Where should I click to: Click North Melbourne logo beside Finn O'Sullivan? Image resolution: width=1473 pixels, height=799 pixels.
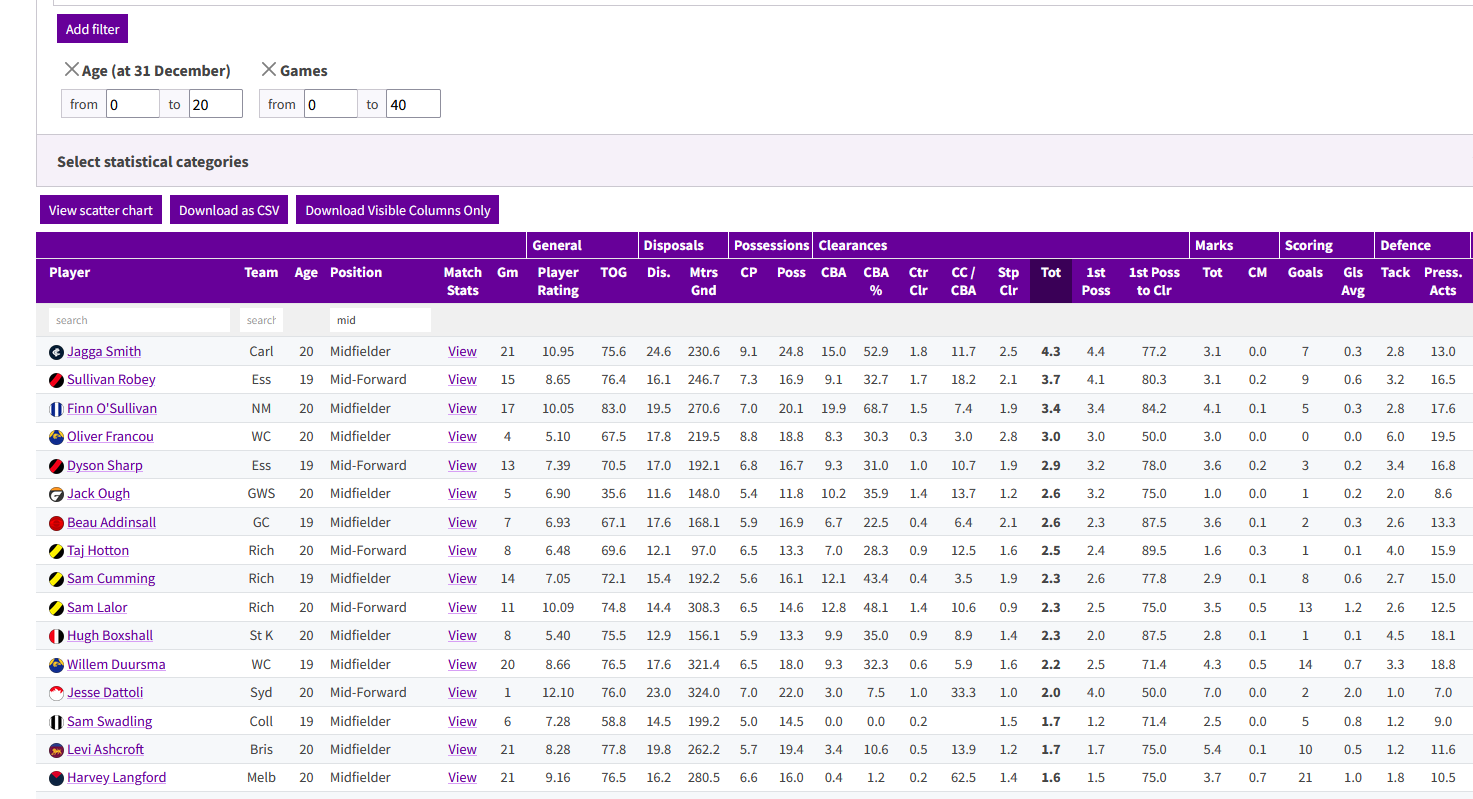[x=56, y=409]
